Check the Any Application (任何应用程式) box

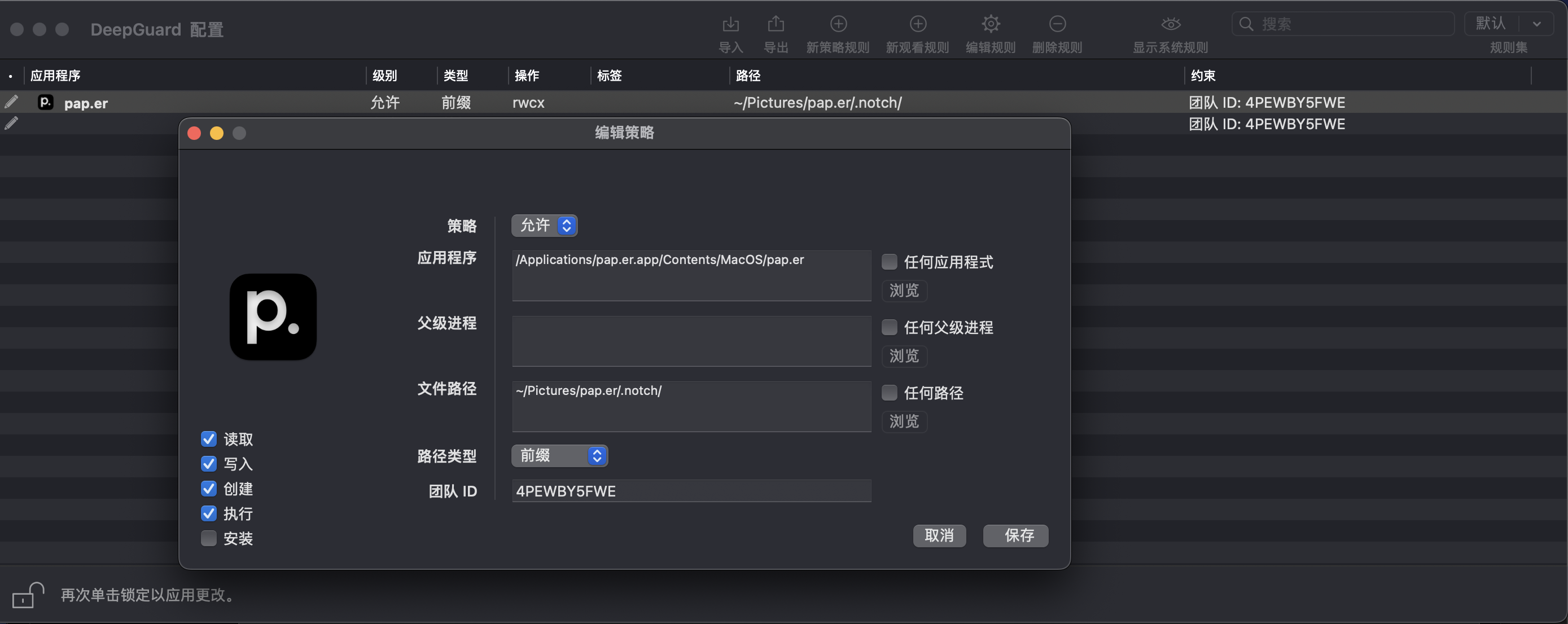point(890,262)
